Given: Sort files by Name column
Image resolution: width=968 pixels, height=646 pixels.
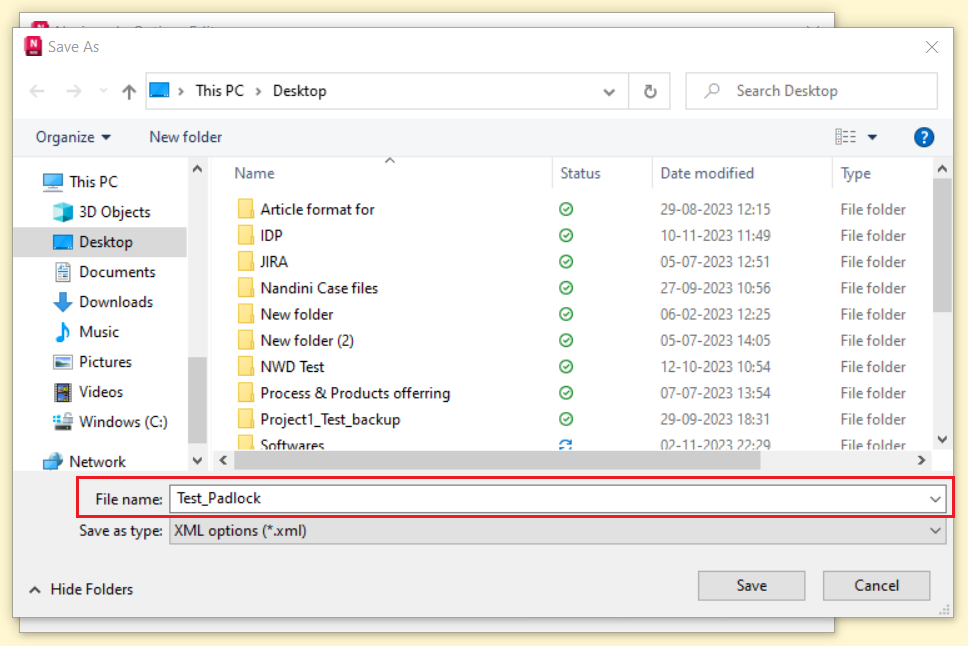Looking at the screenshot, I should pos(254,174).
